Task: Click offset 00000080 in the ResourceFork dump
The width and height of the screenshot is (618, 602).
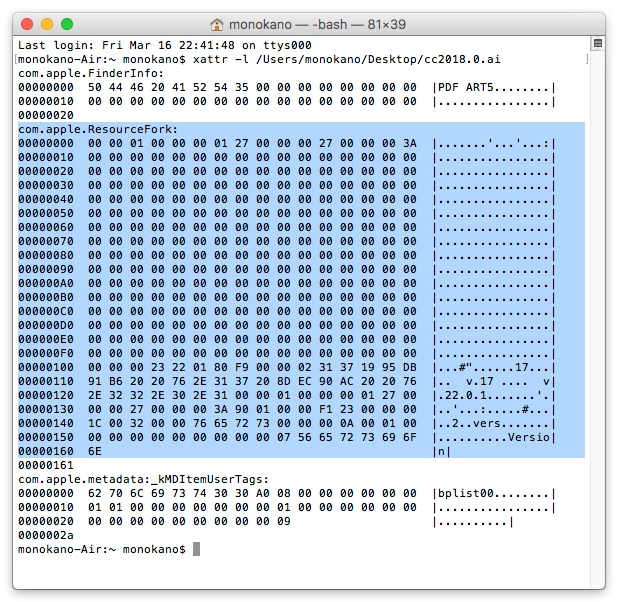Action: (x=46, y=255)
